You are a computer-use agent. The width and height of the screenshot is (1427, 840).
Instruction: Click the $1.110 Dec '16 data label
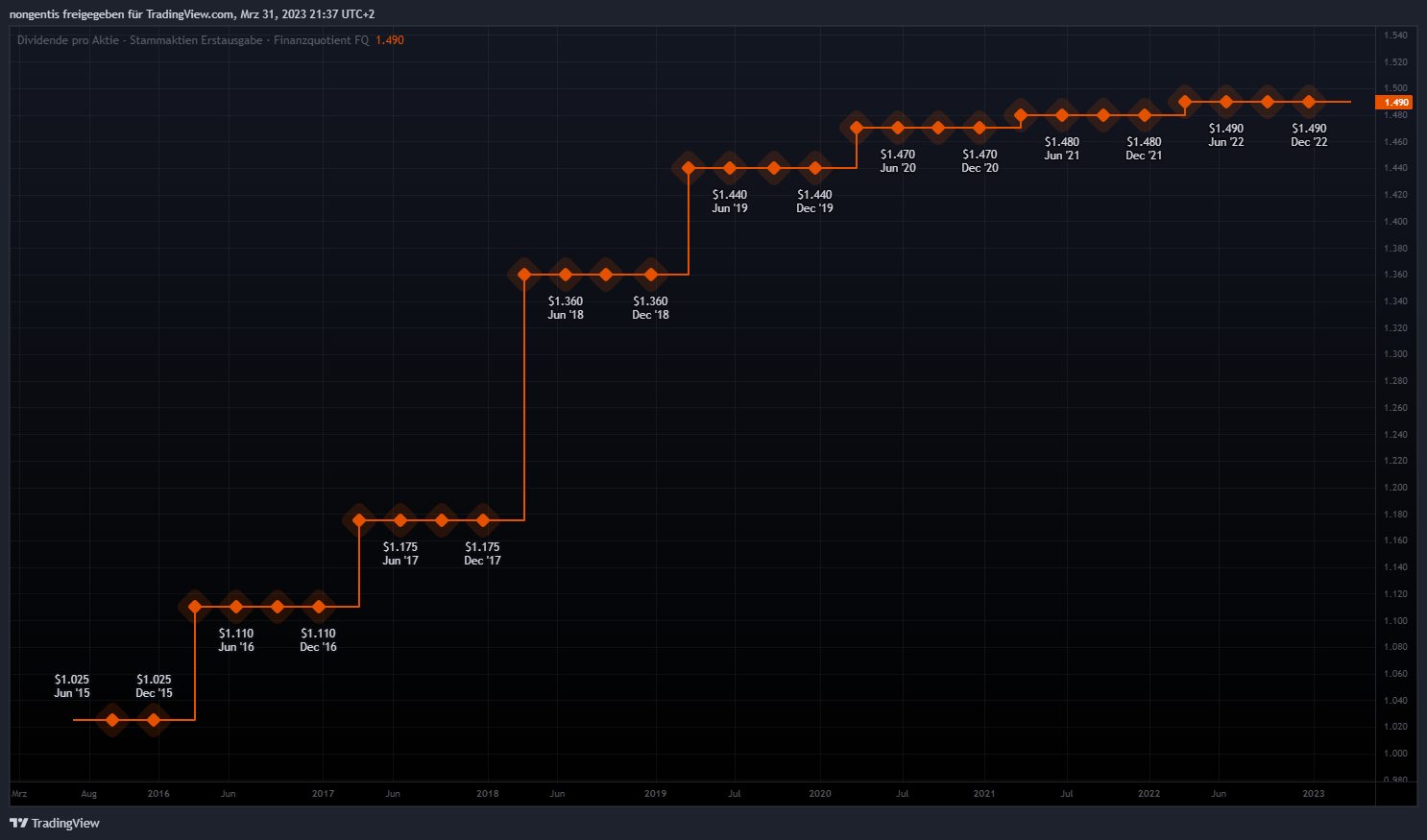318,639
